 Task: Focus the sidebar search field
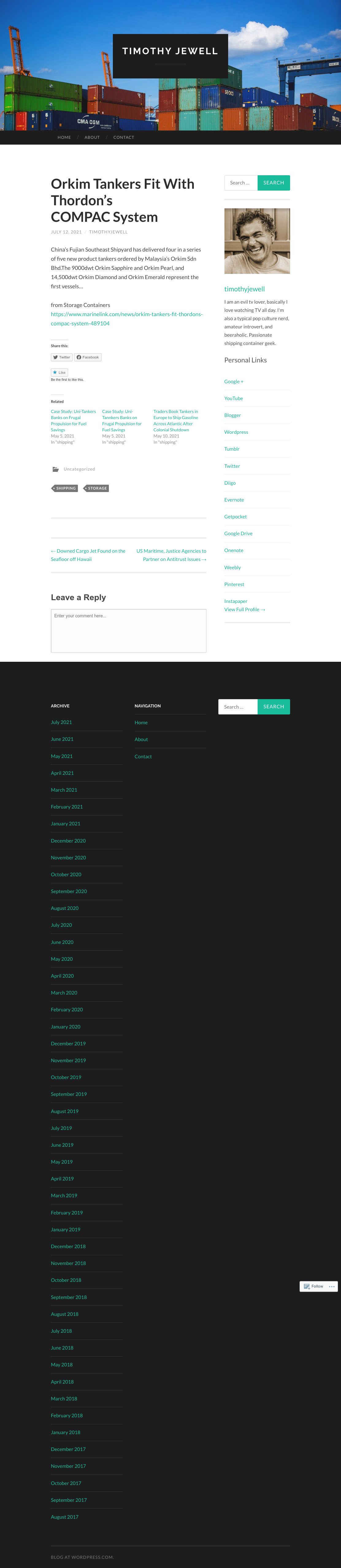pyautogui.click(x=241, y=183)
